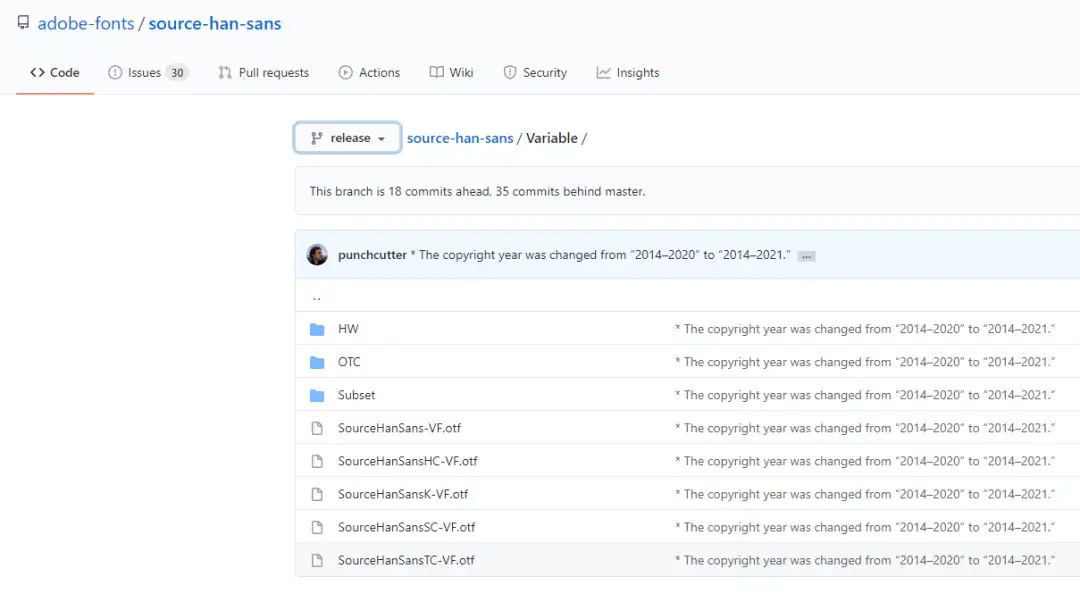Click the file icon for SourceHanSansTC-VF.otf
This screenshot has height=602, width=1080.
point(317,560)
